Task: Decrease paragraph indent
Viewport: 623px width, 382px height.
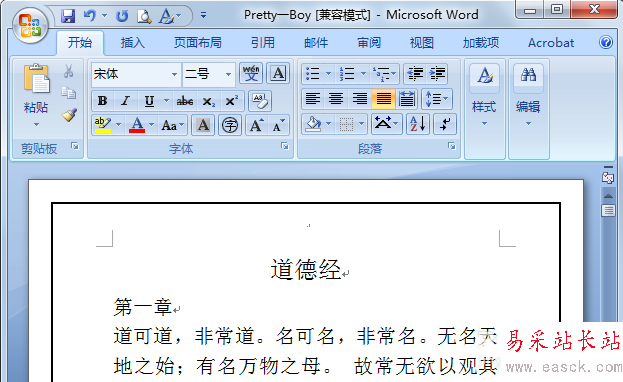Action: [415, 74]
